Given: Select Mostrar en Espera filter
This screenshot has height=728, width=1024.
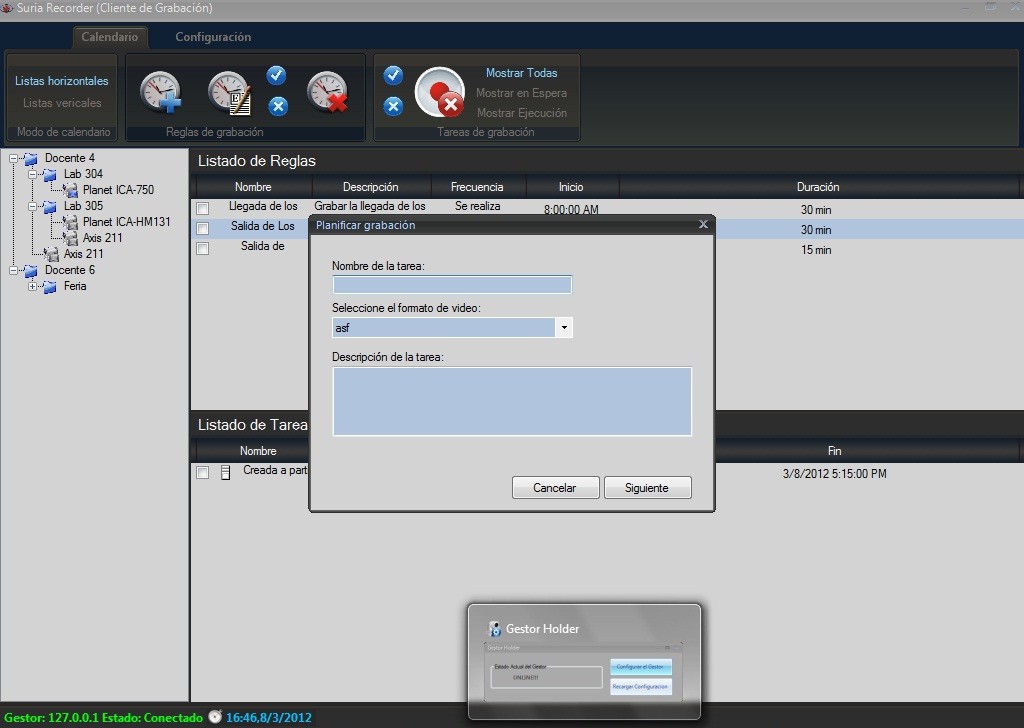Looking at the screenshot, I should click(521, 93).
